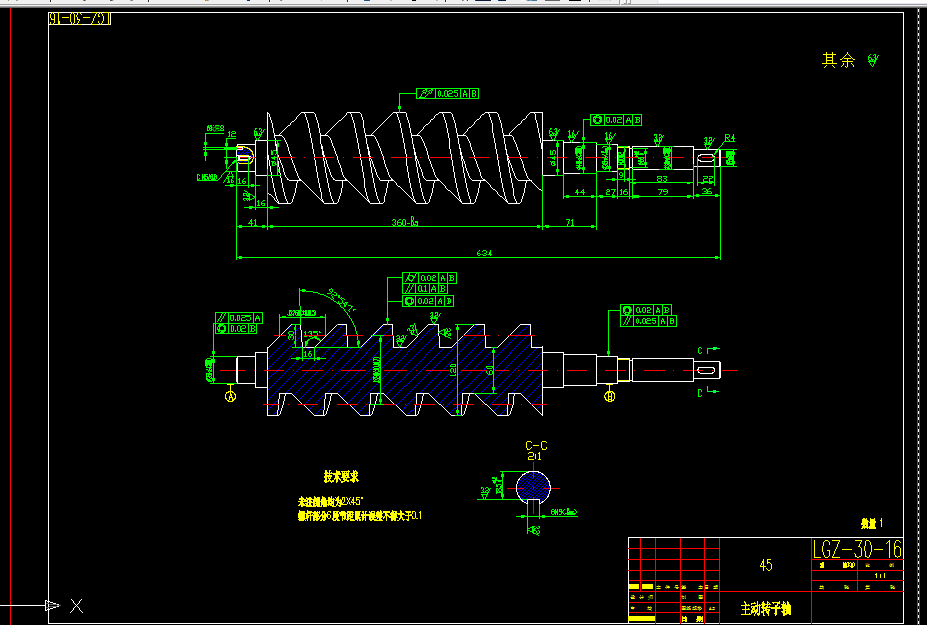Pick the 0.02 B tolerance frame at left shaft end
Image resolution: width=927 pixels, height=625 pixels.
point(236,329)
